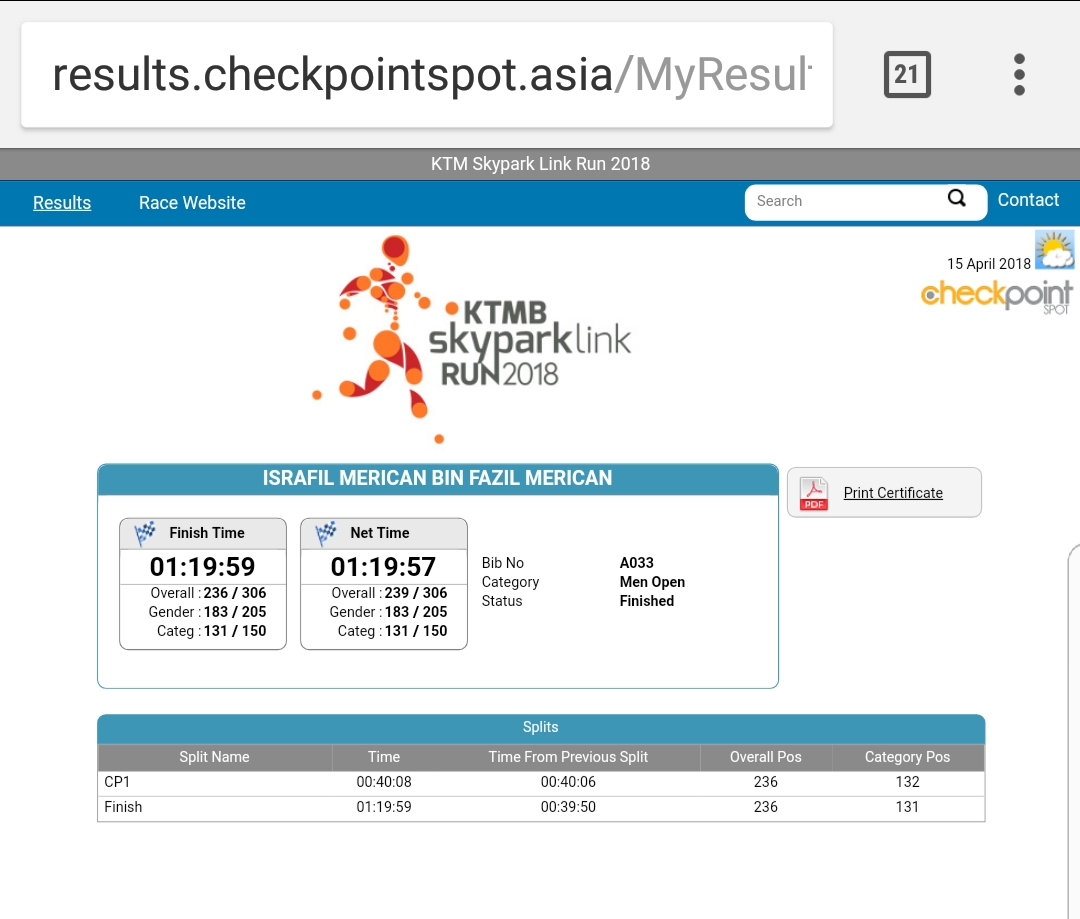
Task: Click the Checkpoint Spot logo
Action: point(996,296)
